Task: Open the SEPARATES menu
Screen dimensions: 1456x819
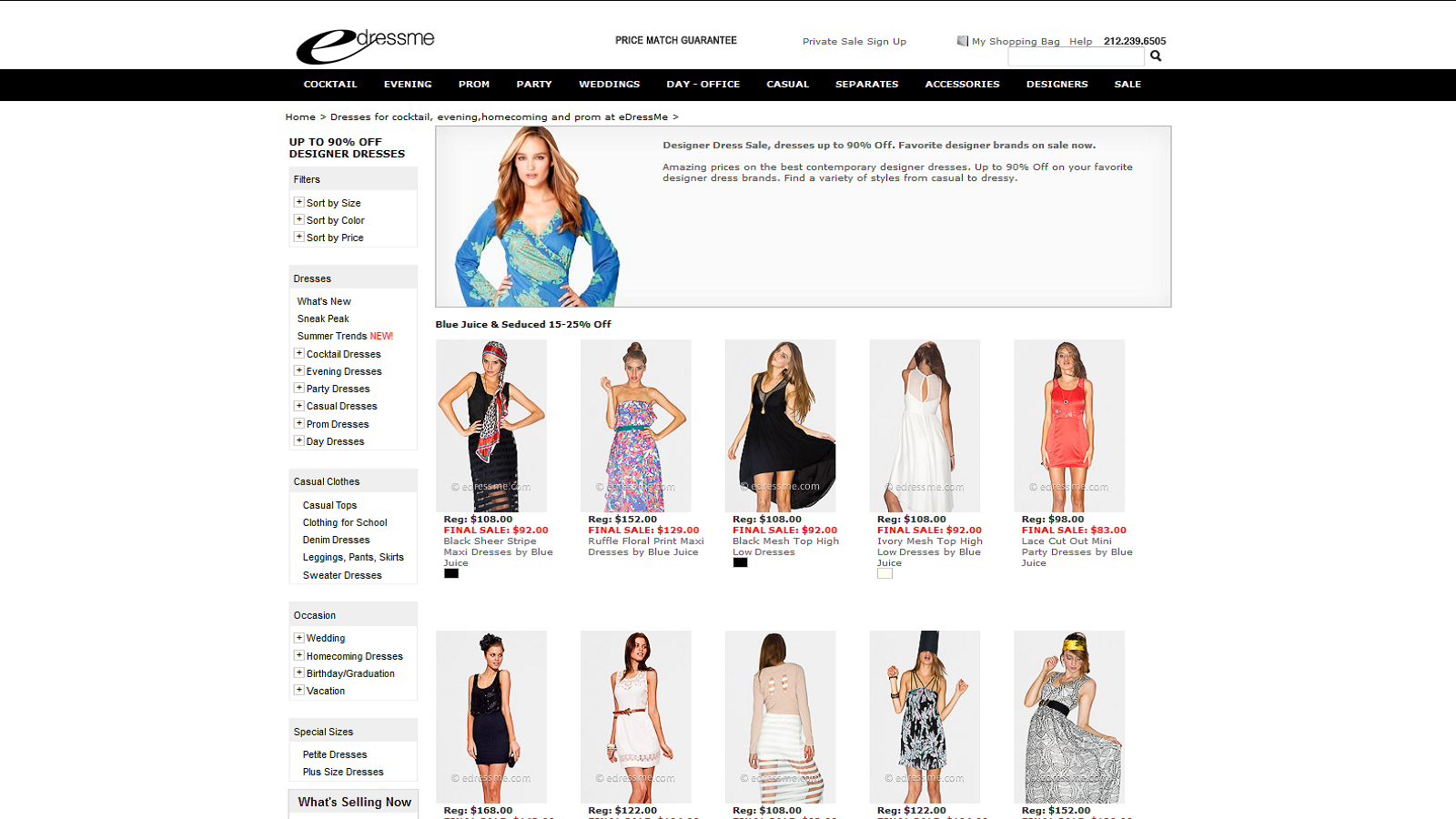Action: click(867, 85)
